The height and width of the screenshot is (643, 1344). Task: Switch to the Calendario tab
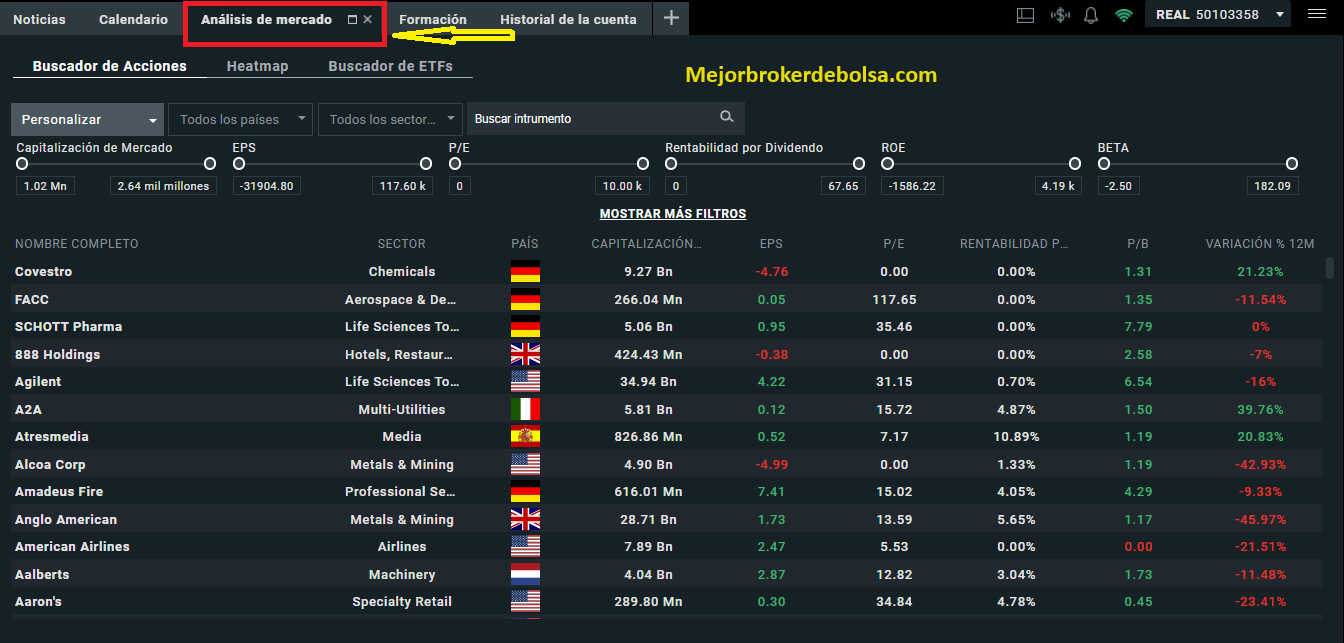[133, 19]
